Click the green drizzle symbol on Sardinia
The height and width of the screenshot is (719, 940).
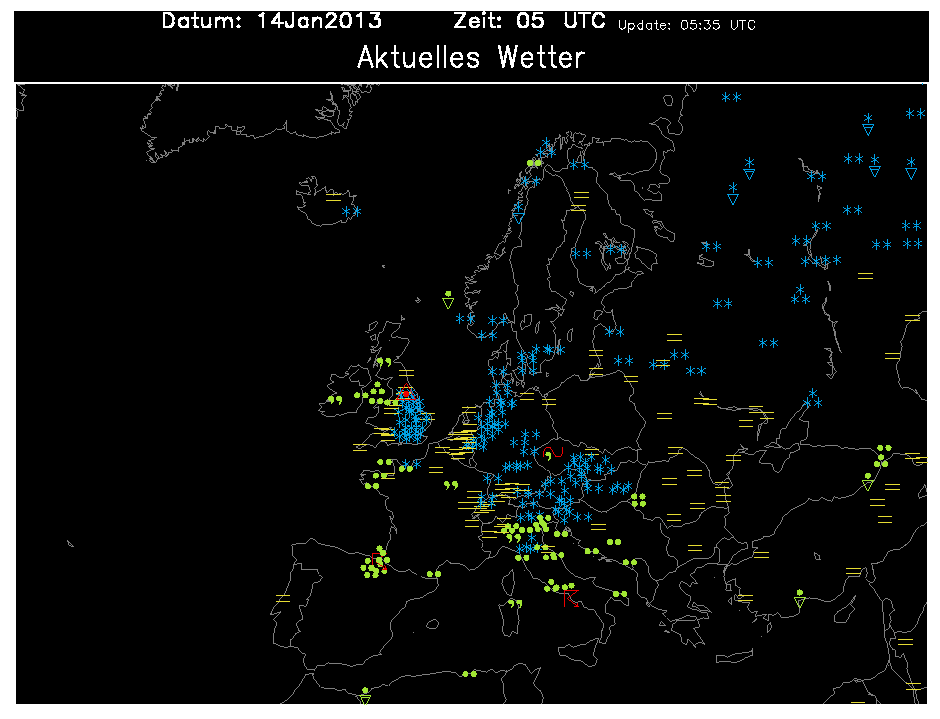point(515,604)
